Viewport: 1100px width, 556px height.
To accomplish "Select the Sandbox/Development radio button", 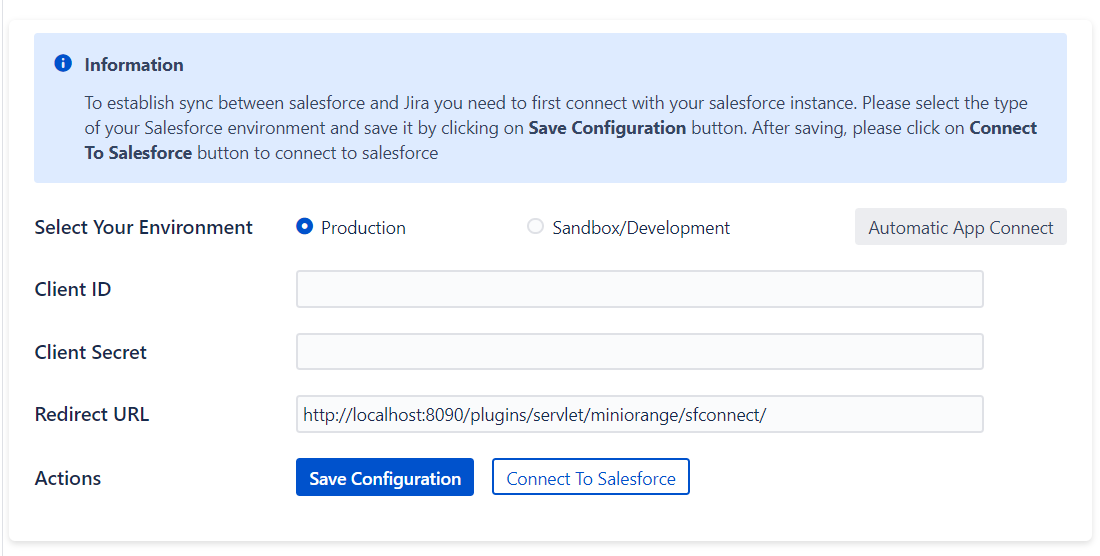I will point(535,226).
